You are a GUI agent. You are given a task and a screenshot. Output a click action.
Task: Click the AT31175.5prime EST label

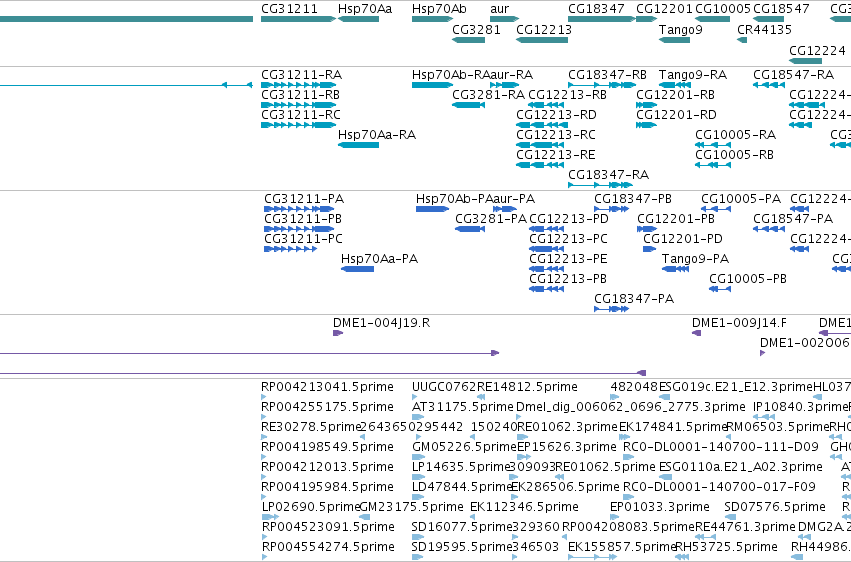(462, 407)
